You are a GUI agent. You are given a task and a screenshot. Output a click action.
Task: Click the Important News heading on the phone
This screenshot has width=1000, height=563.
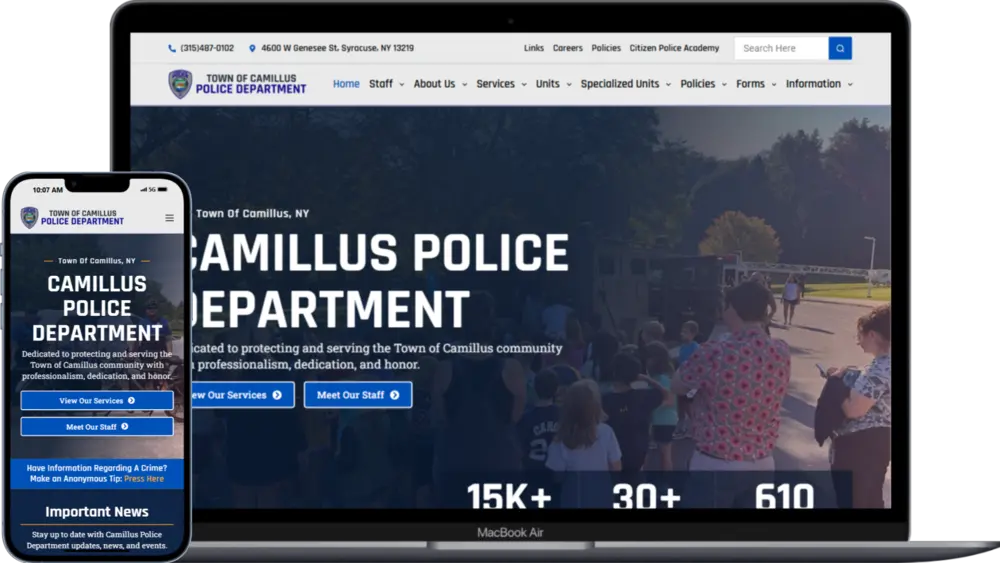pyautogui.click(x=97, y=511)
